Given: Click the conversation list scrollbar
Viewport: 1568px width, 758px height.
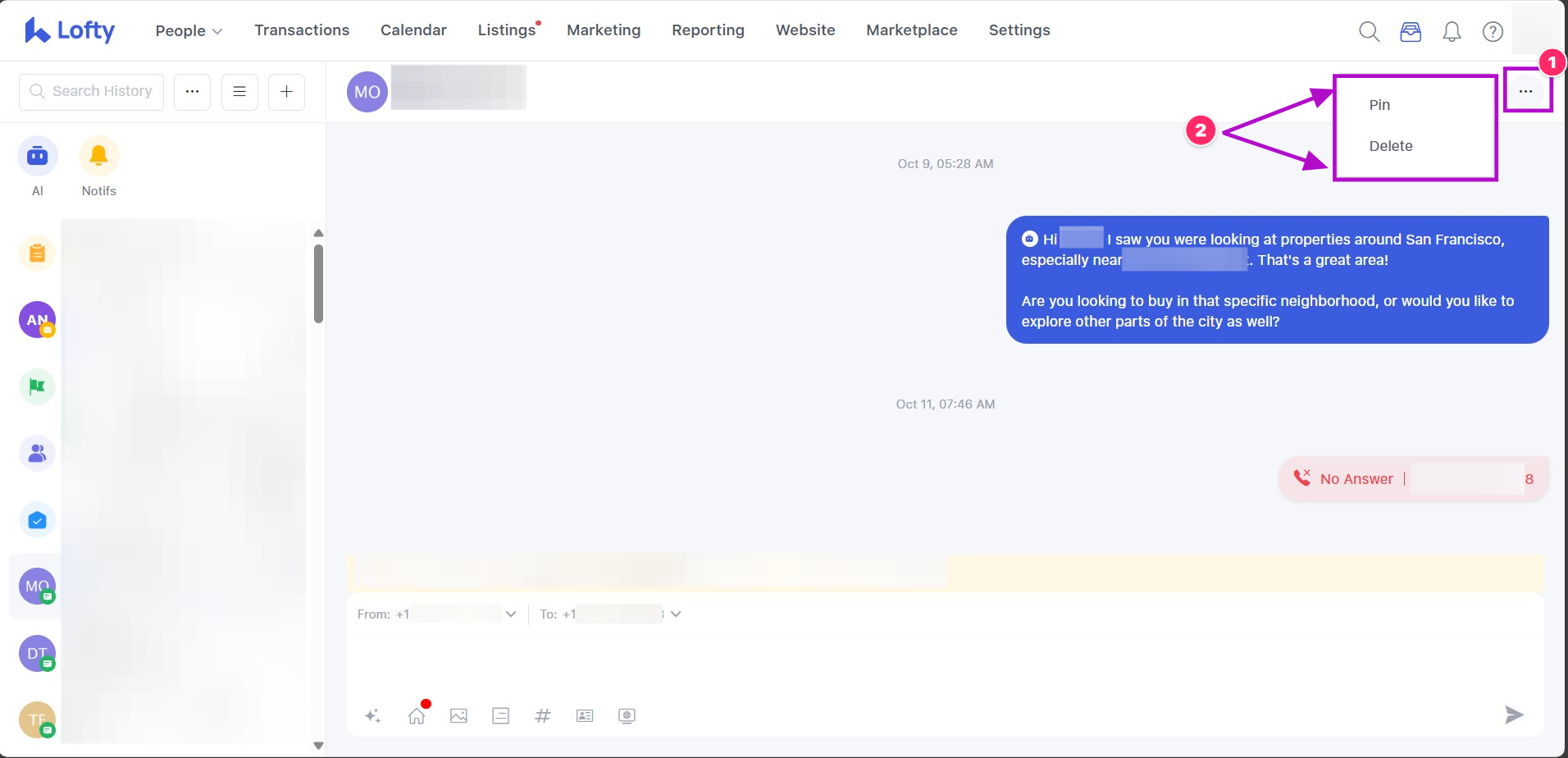Looking at the screenshot, I should [318, 284].
